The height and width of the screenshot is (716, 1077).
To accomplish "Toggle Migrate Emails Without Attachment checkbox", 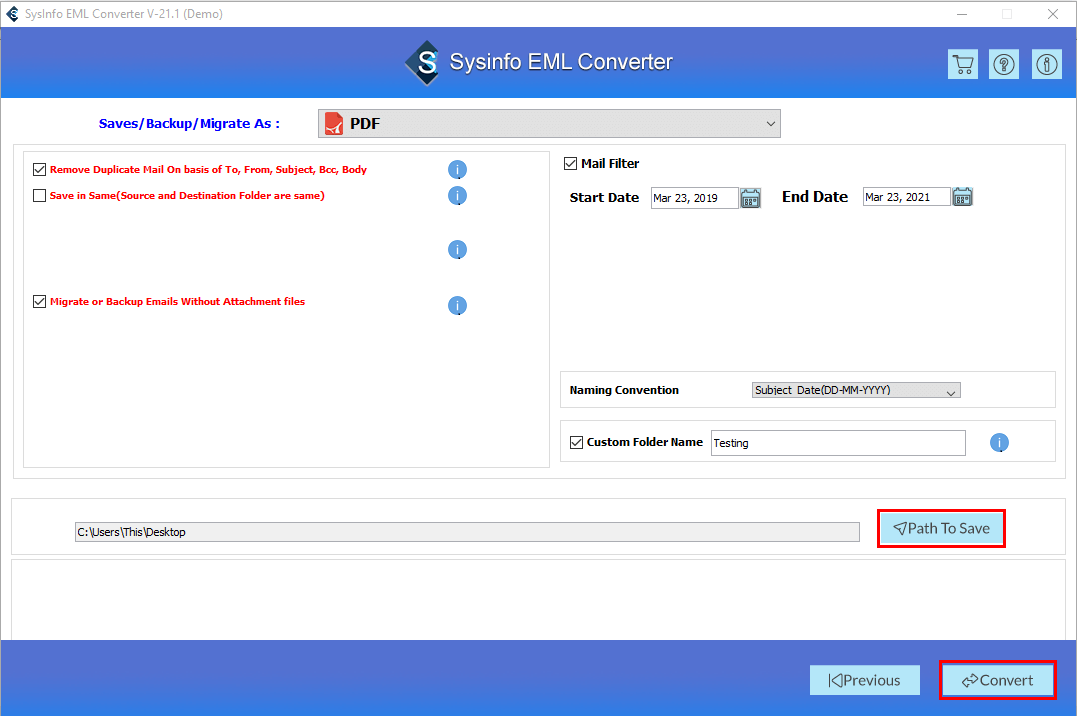I will (40, 302).
